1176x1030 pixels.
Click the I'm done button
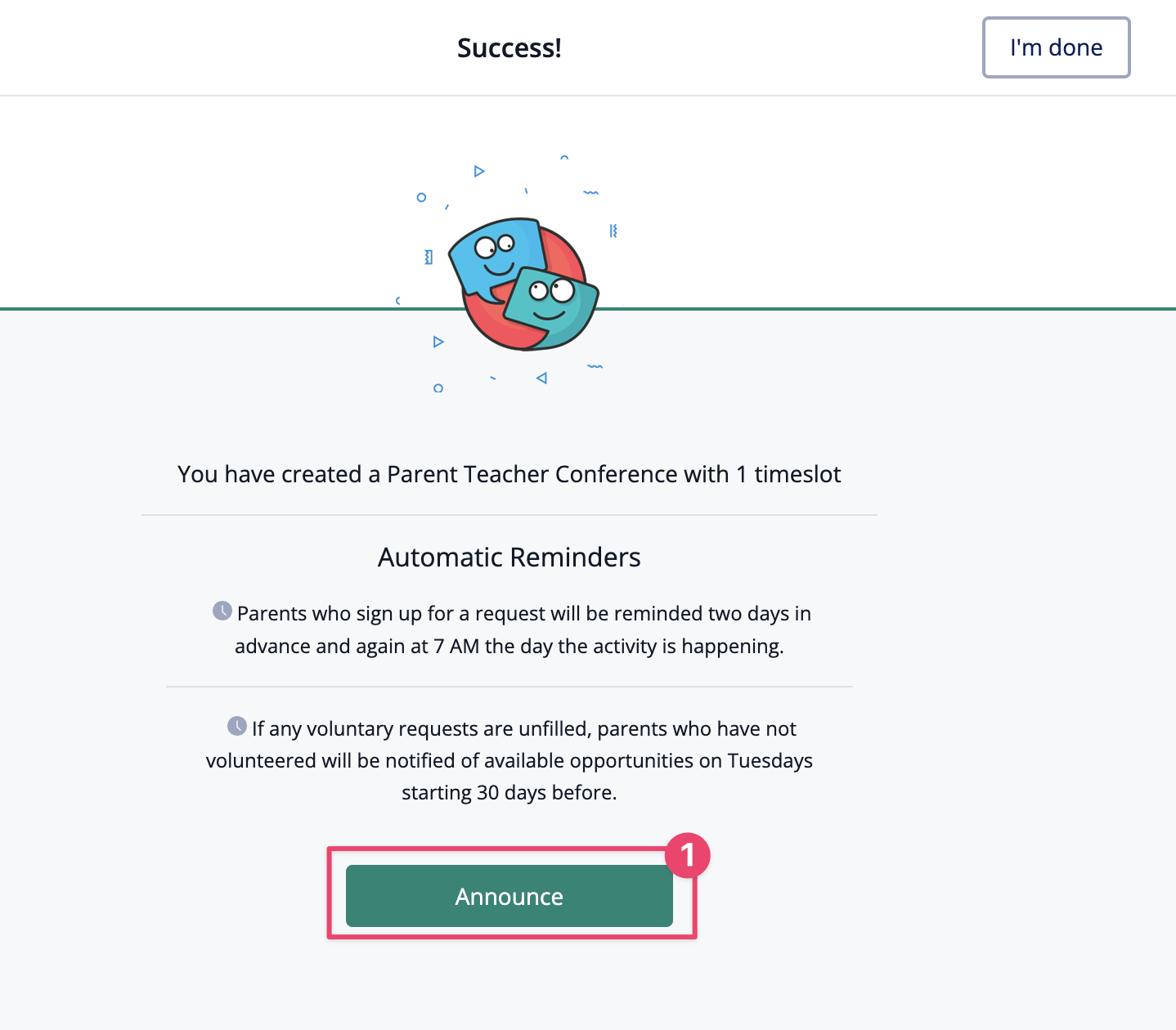[1056, 47]
